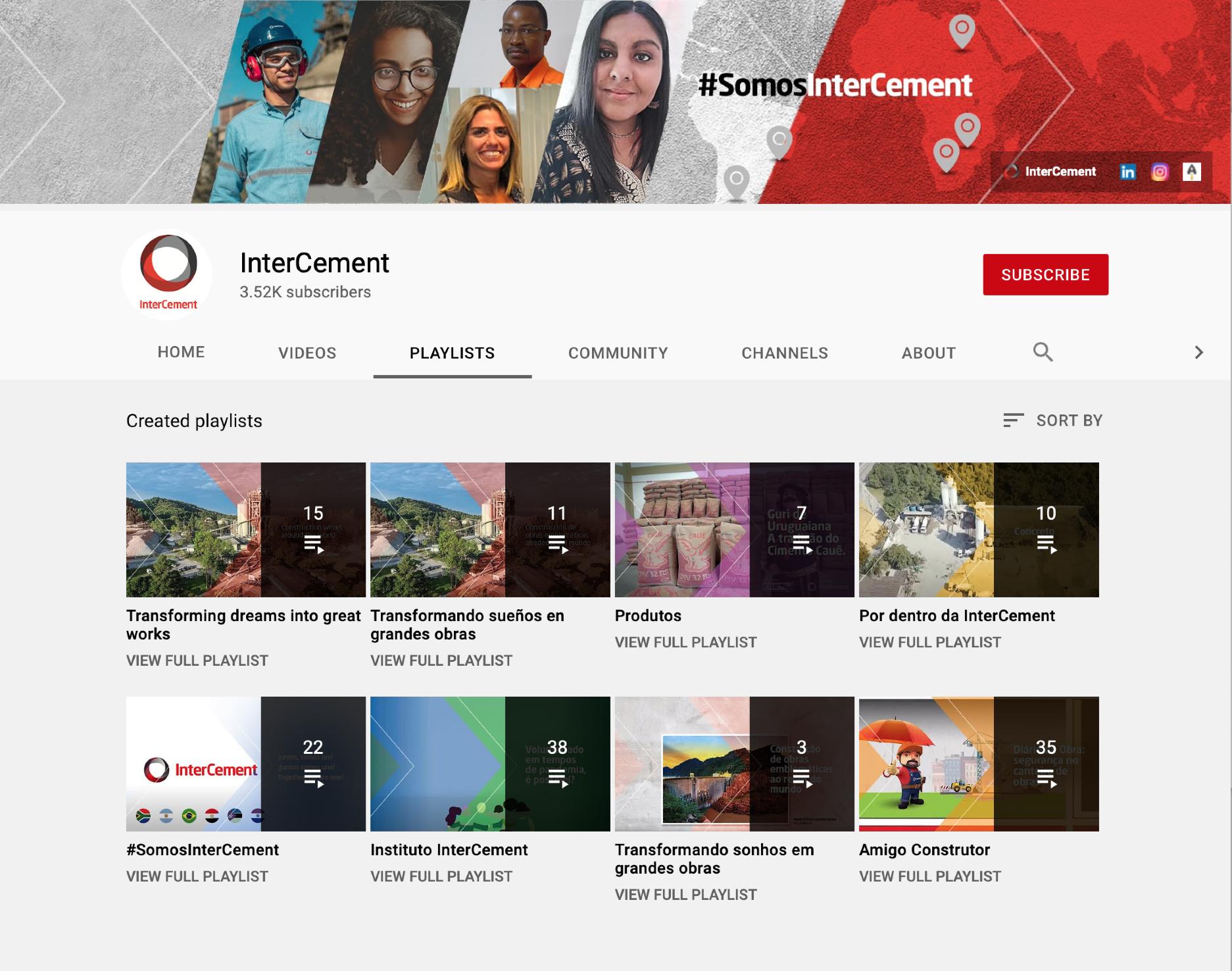Click the 'Por dentro da InterCement' title

coord(957,616)
